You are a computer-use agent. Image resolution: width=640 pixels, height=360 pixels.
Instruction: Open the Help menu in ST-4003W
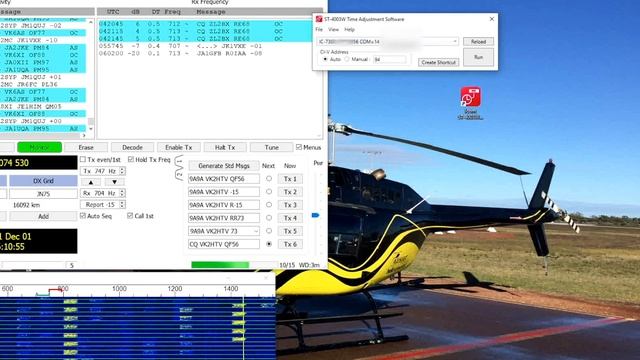pyautogui.click(x=349, y=29)
